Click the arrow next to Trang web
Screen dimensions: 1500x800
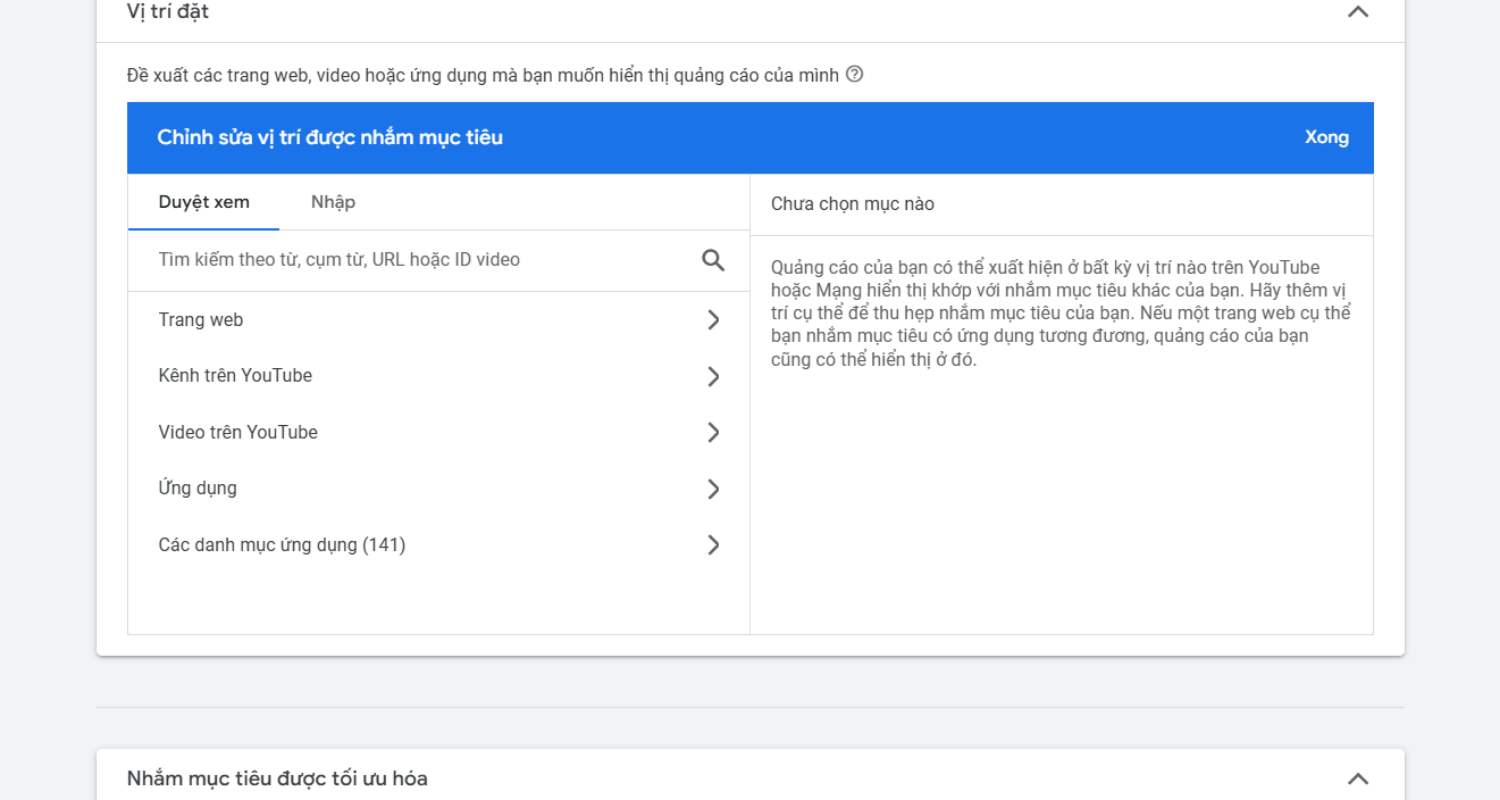pyautogui.click(x=713, y=320)
